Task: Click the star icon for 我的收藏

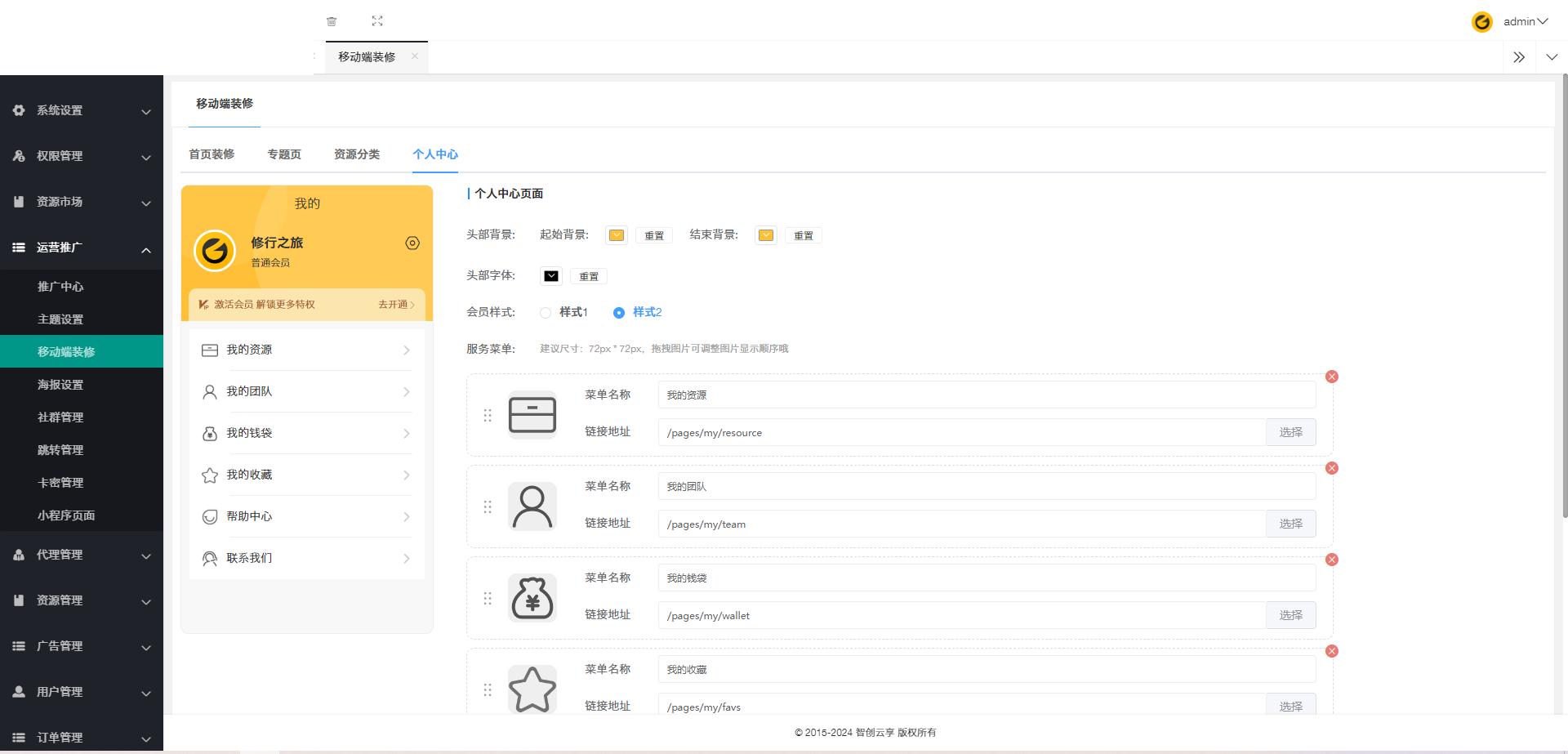Action: (532, 689)
